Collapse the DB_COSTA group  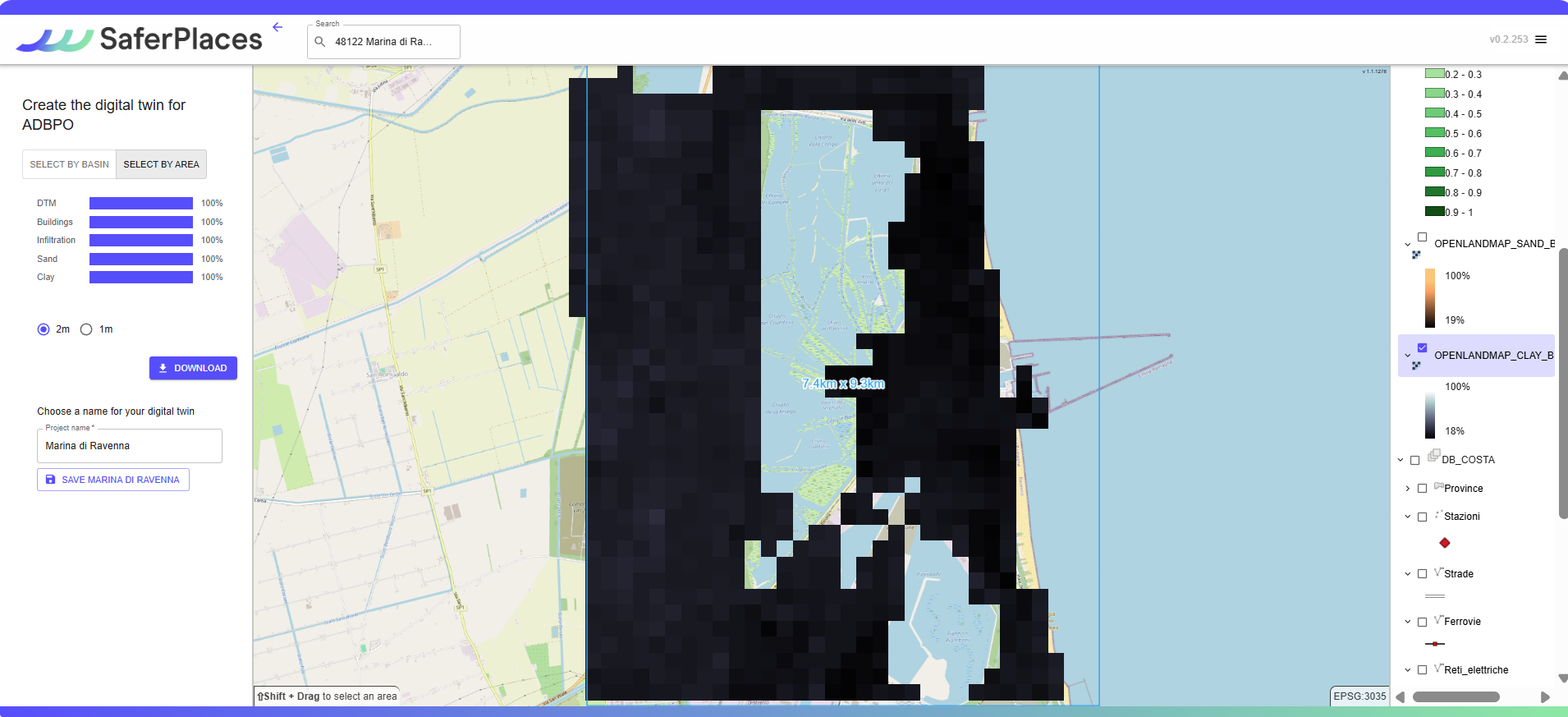pos(1401,460)
